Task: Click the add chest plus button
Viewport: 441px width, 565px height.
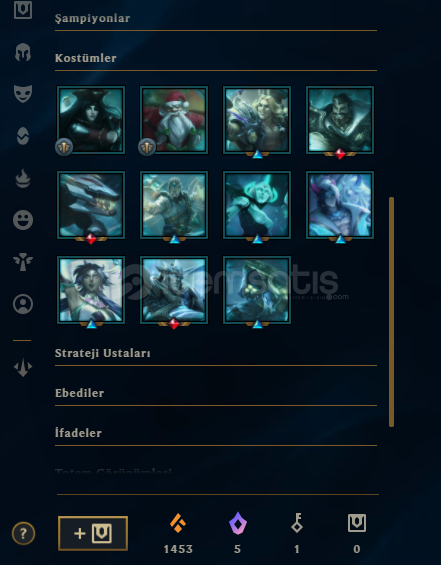Action: click(93, 533)
